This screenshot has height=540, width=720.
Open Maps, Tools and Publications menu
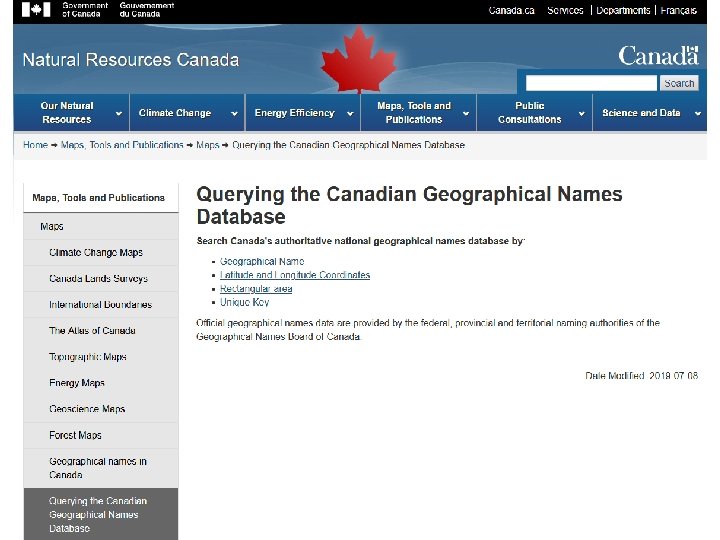click(x=419, y=112)
